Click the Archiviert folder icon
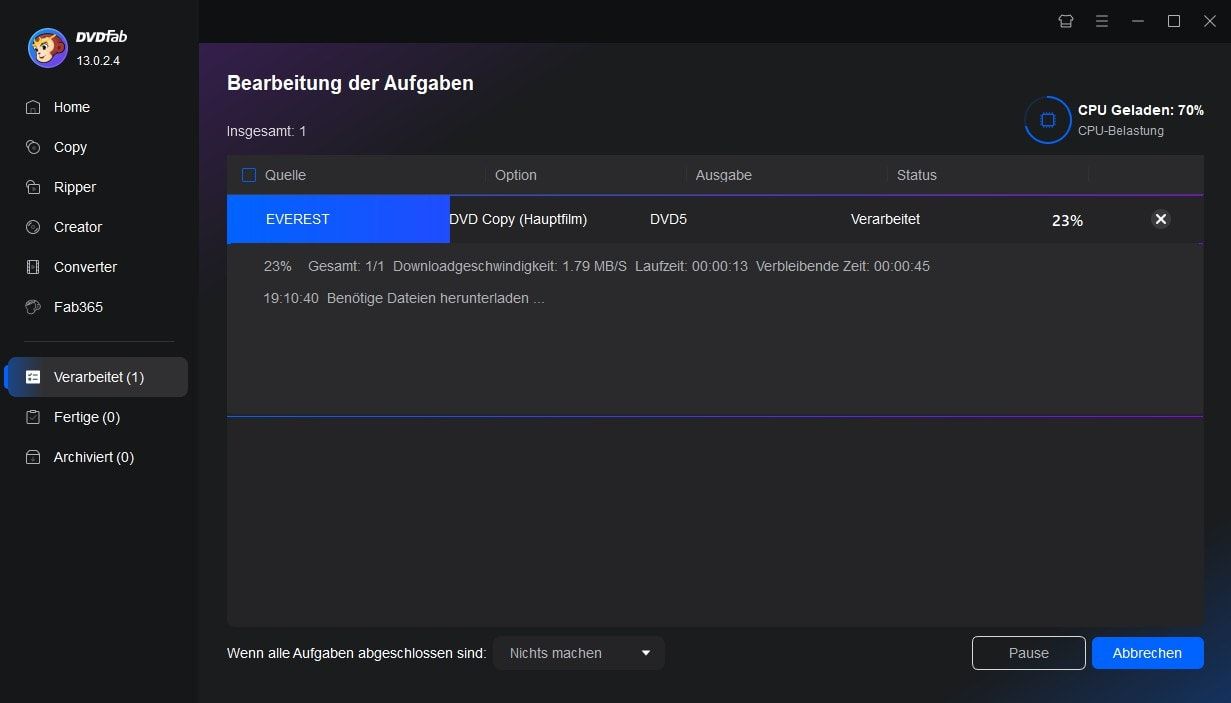This screenshot has height=703, width=1231. tap(34, 457)
